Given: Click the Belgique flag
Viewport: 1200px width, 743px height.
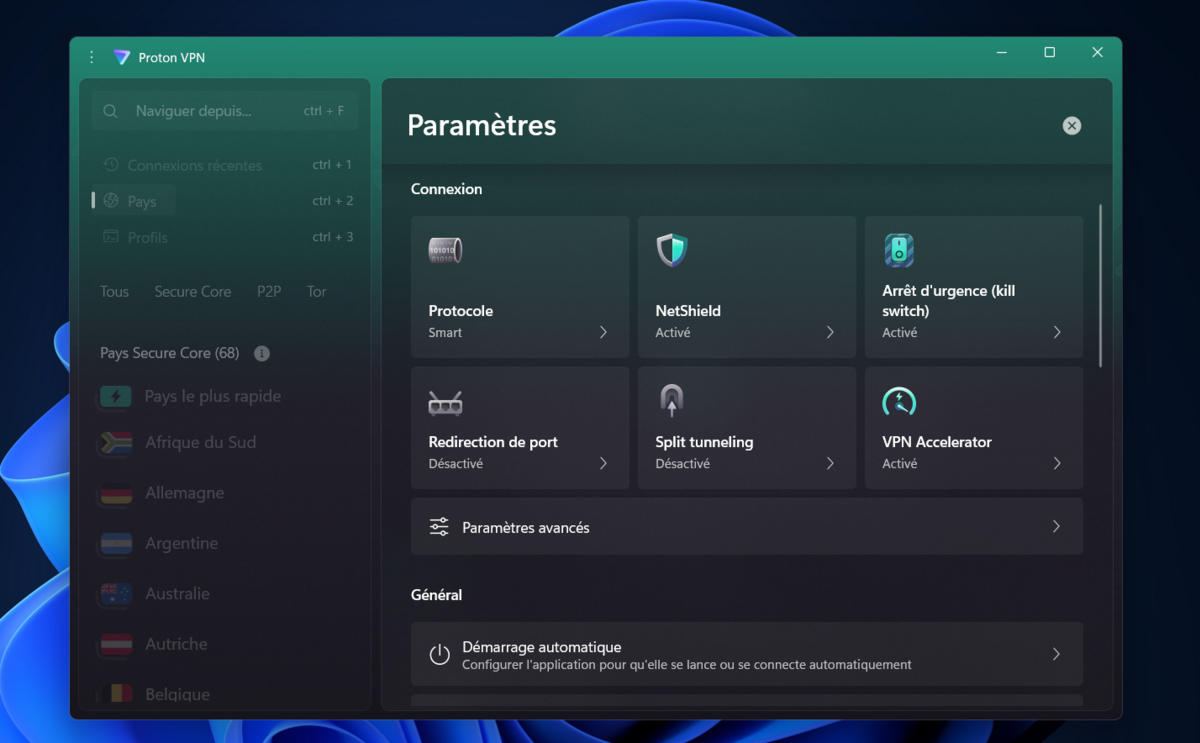Looking at the screenshot, I should pyautogui.click(x=116, y=694).
